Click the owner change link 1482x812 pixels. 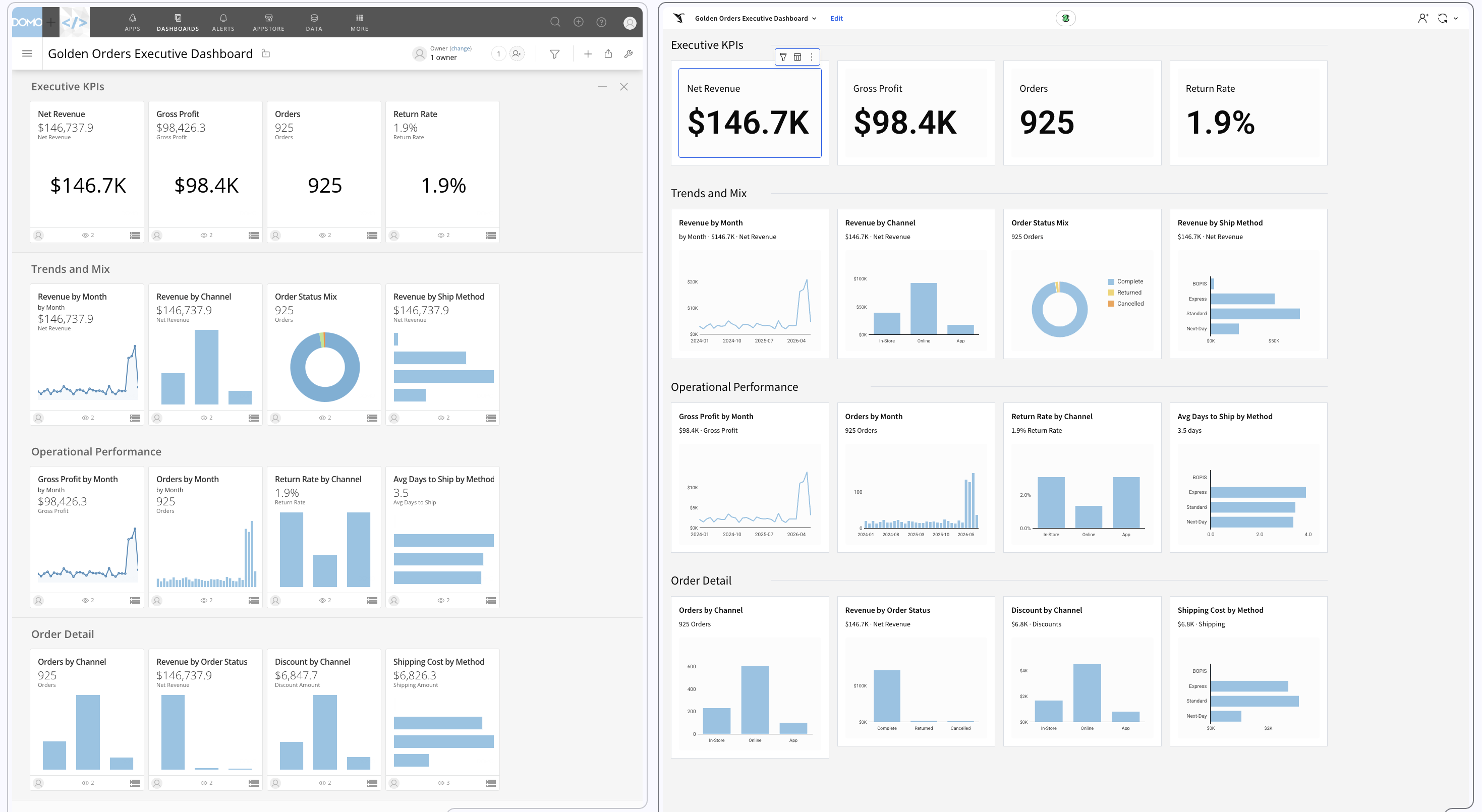pos(460,48)
